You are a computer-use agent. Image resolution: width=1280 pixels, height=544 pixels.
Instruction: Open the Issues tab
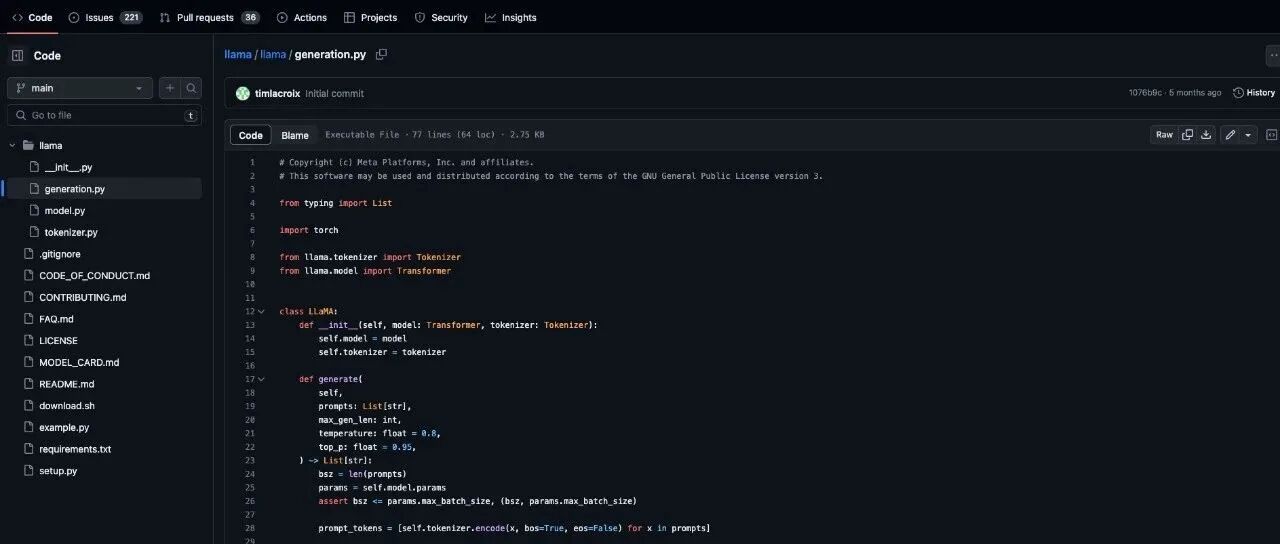pyautogui.click(x=105, y=17)
